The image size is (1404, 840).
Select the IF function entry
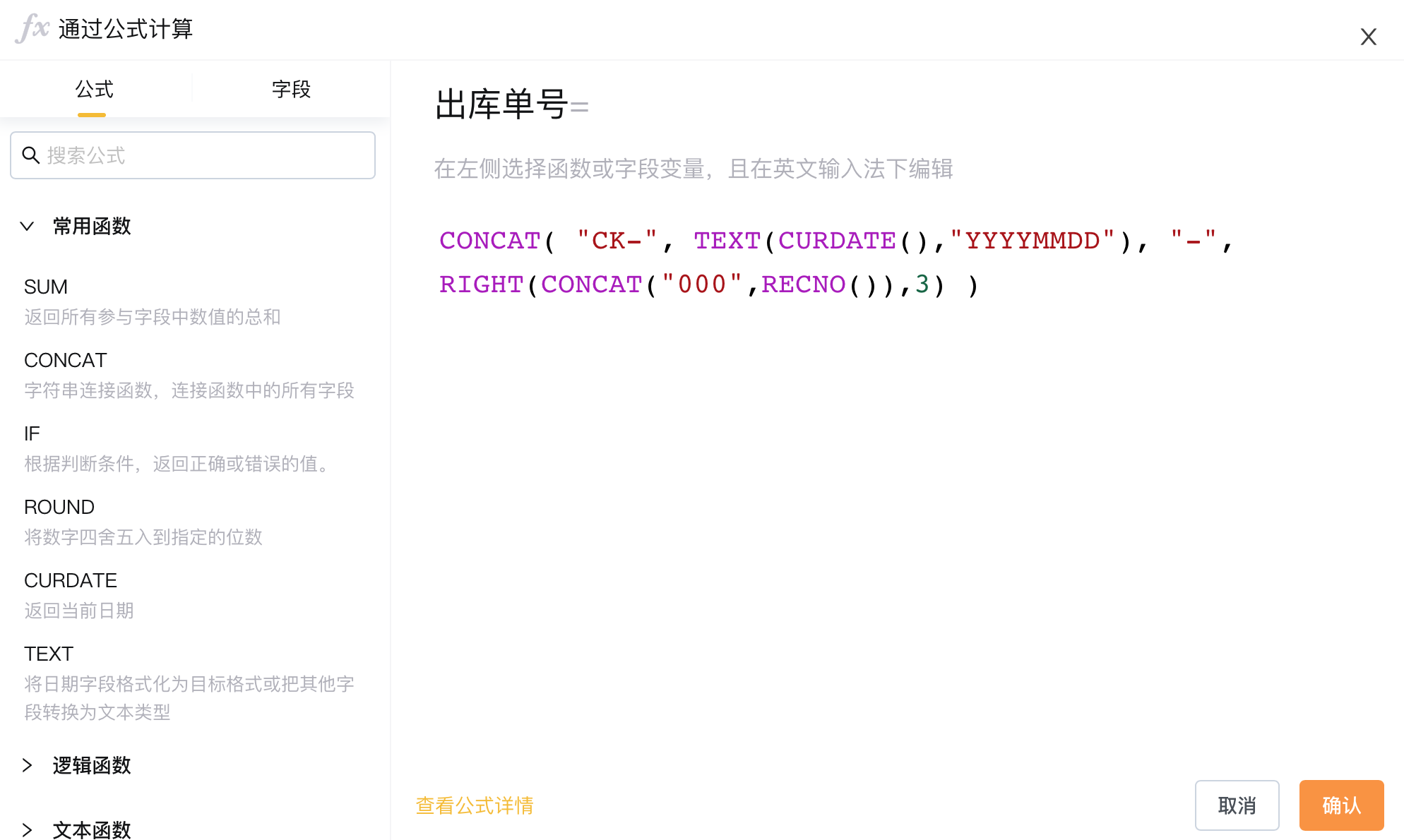click(191, 448)
